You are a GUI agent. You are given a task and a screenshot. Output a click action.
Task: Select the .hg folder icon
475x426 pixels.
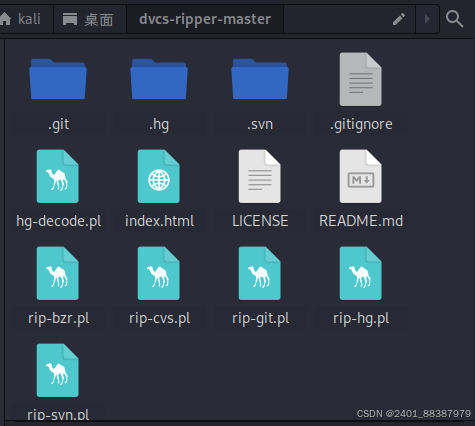[x=159, y=79]
